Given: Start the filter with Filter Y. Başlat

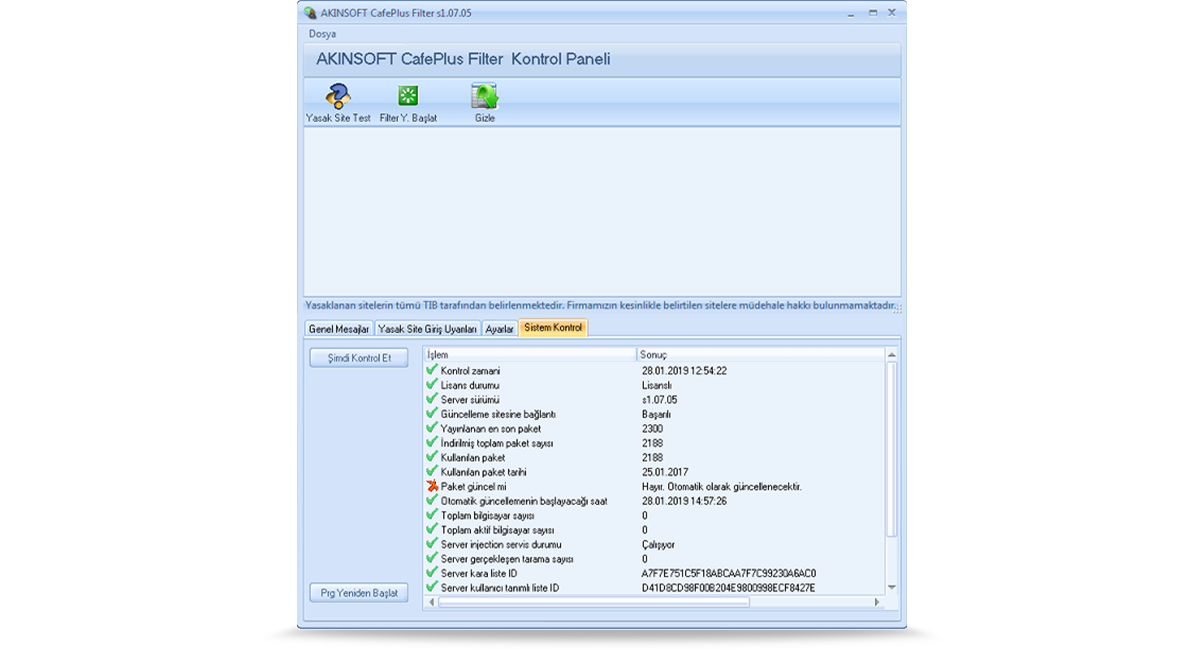Looking at the screenshot, I should [x=408, y=97].
